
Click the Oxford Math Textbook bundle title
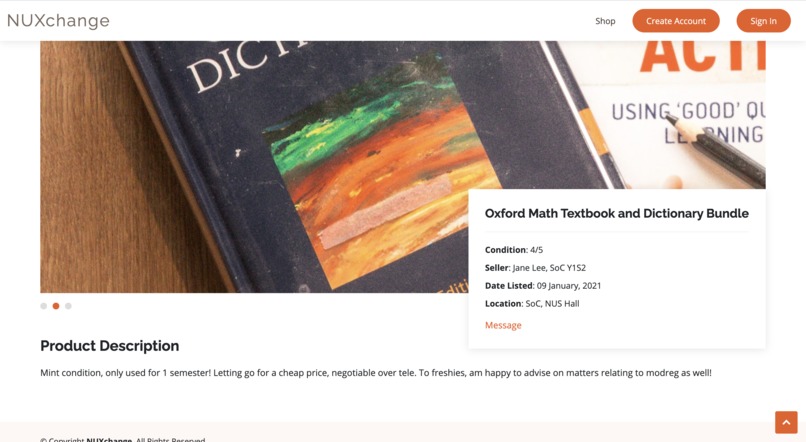pos(616,213)
